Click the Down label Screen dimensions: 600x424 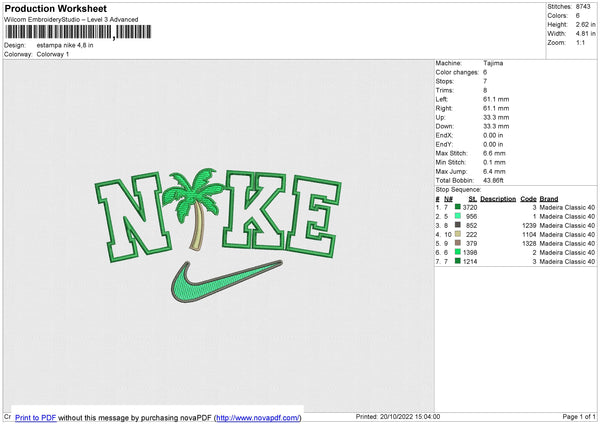tap(445, 126)
